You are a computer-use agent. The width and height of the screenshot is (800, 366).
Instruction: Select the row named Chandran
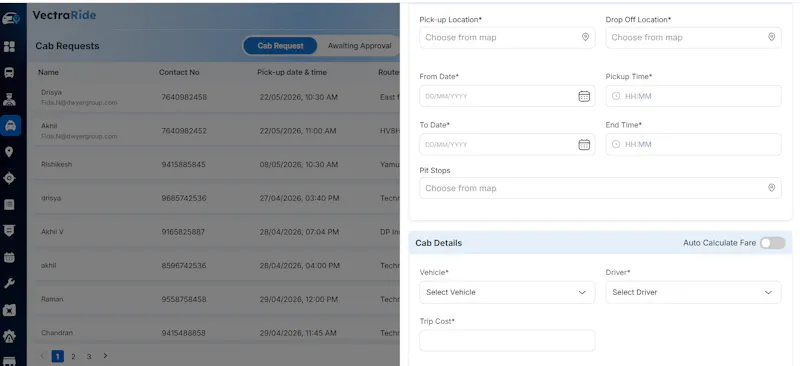(217, 333)
